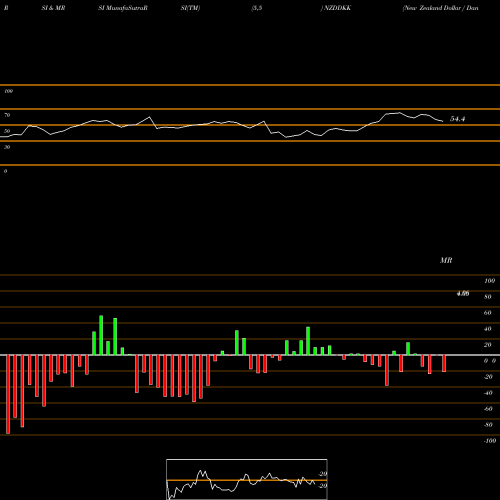Click the last red bar at histogram's right end
Viewport: 500px width, 500px height.
click(x=444, y=363)
